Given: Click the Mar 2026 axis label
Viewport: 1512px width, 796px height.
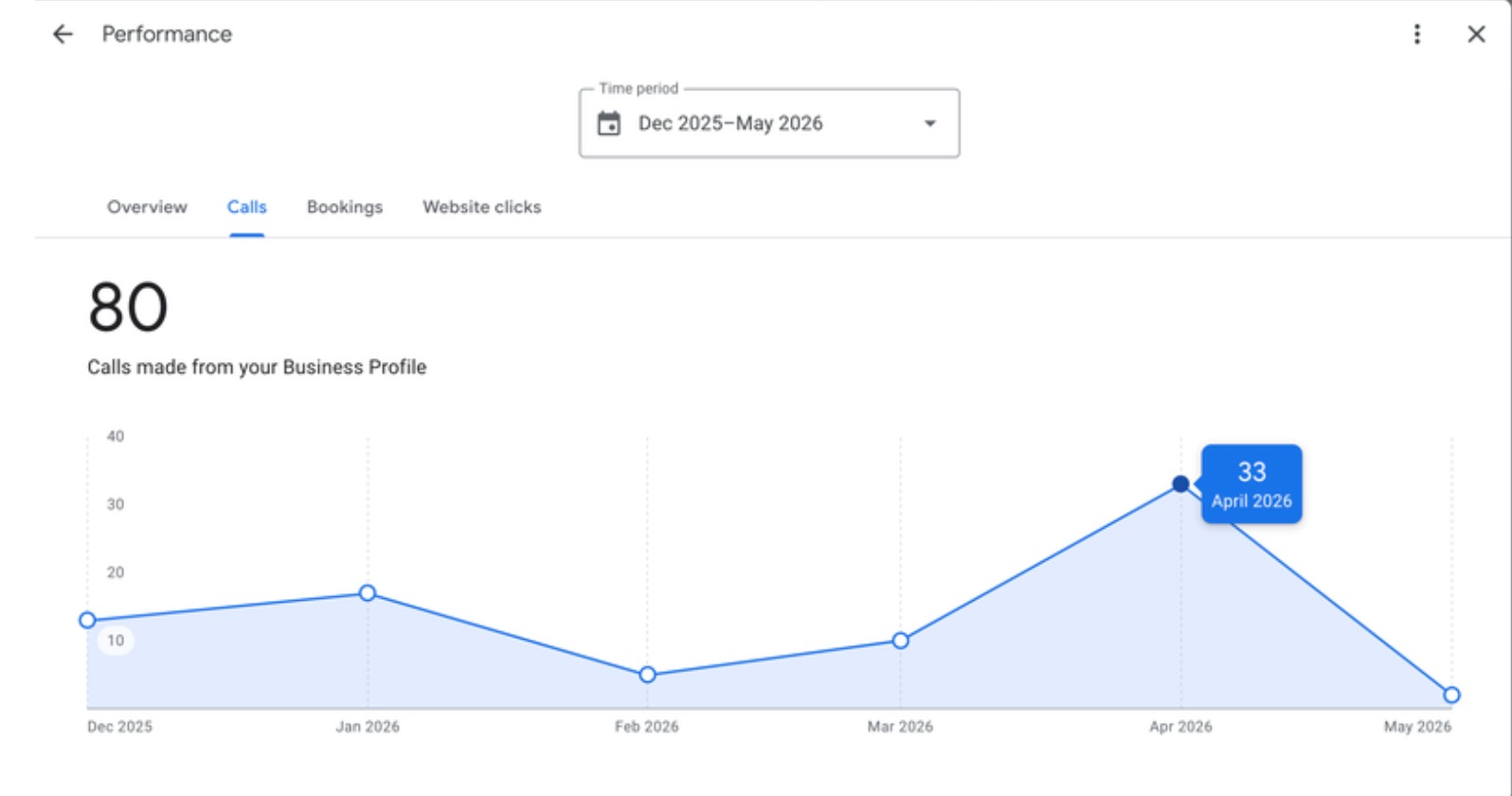Looking at the screenshot, I should [x=900, y=727].
